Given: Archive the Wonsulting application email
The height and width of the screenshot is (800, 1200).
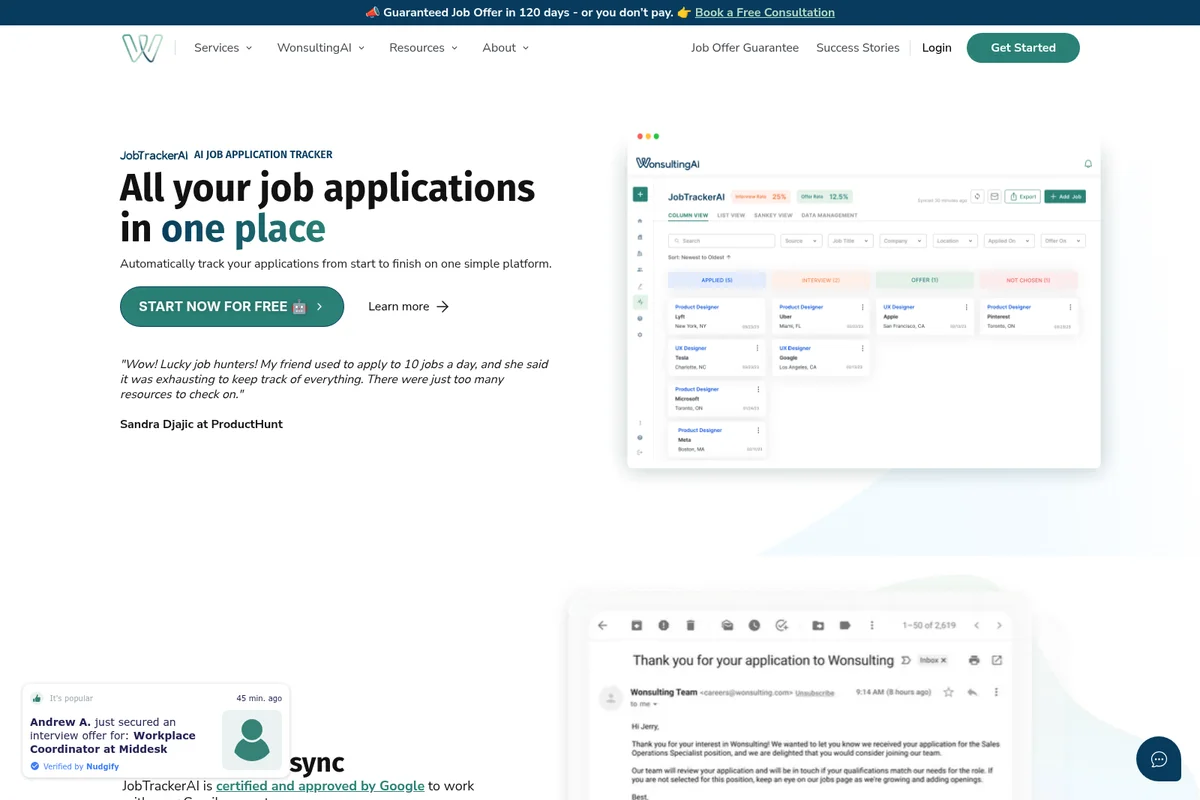Looking at the screenshot, I should [x=636, y=625].
